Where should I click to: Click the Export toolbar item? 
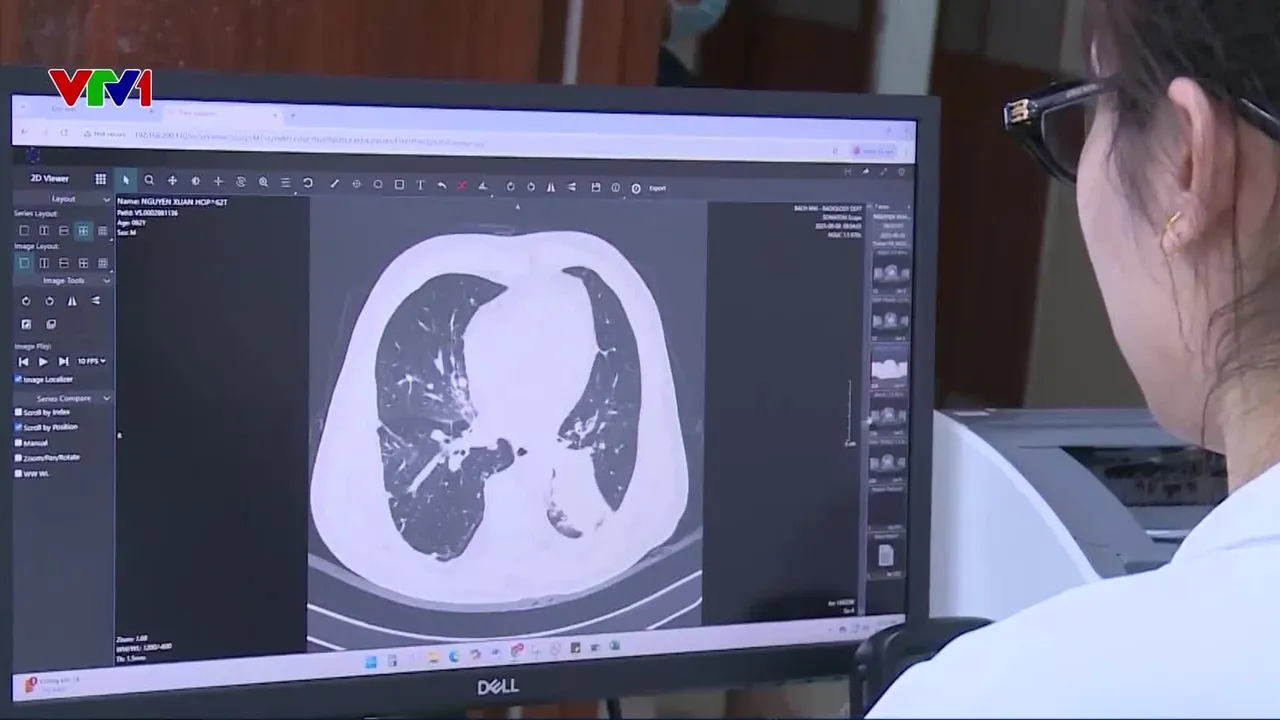[657, 188]
